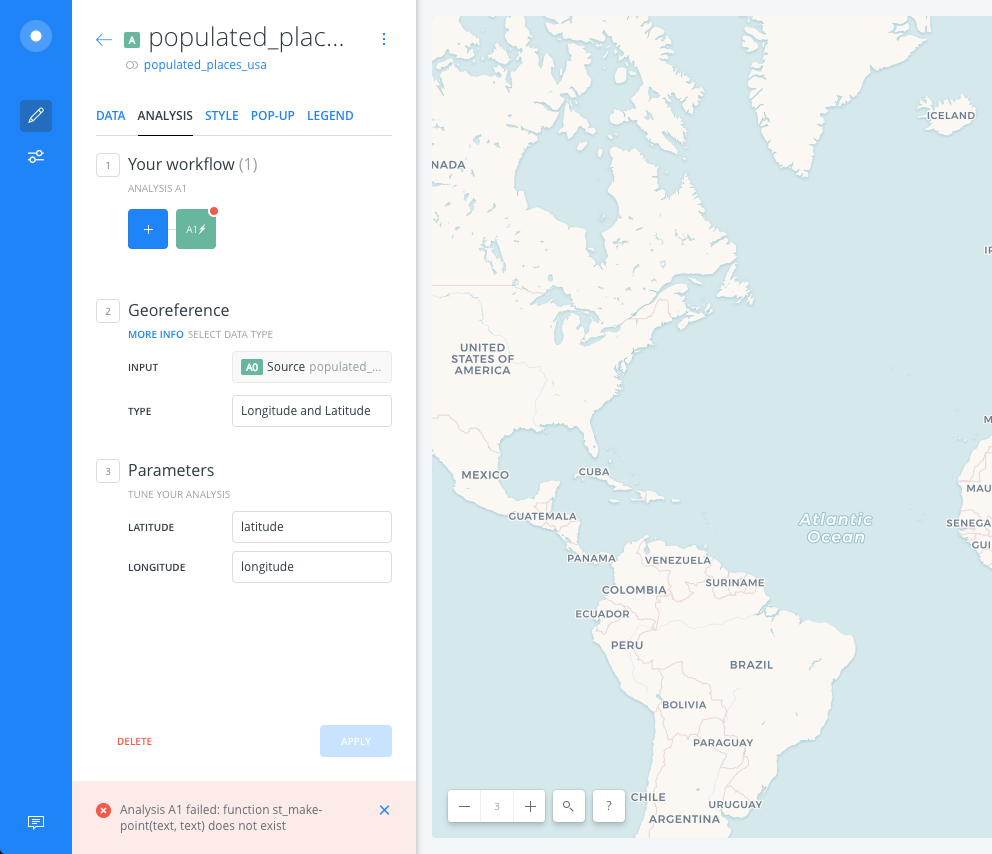Select the A1 workflow node

point(195,229)
